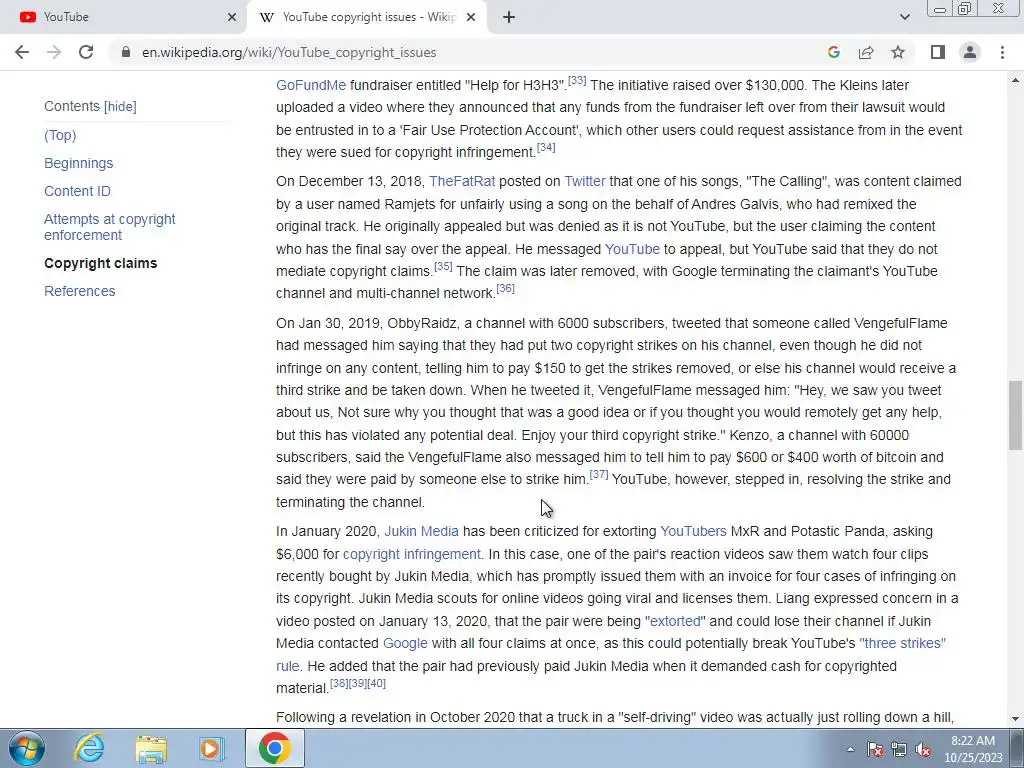Screen dimensions: 1024x768
Task: Open Attempts at copyright enforcement section
Action: coord(110,227)
